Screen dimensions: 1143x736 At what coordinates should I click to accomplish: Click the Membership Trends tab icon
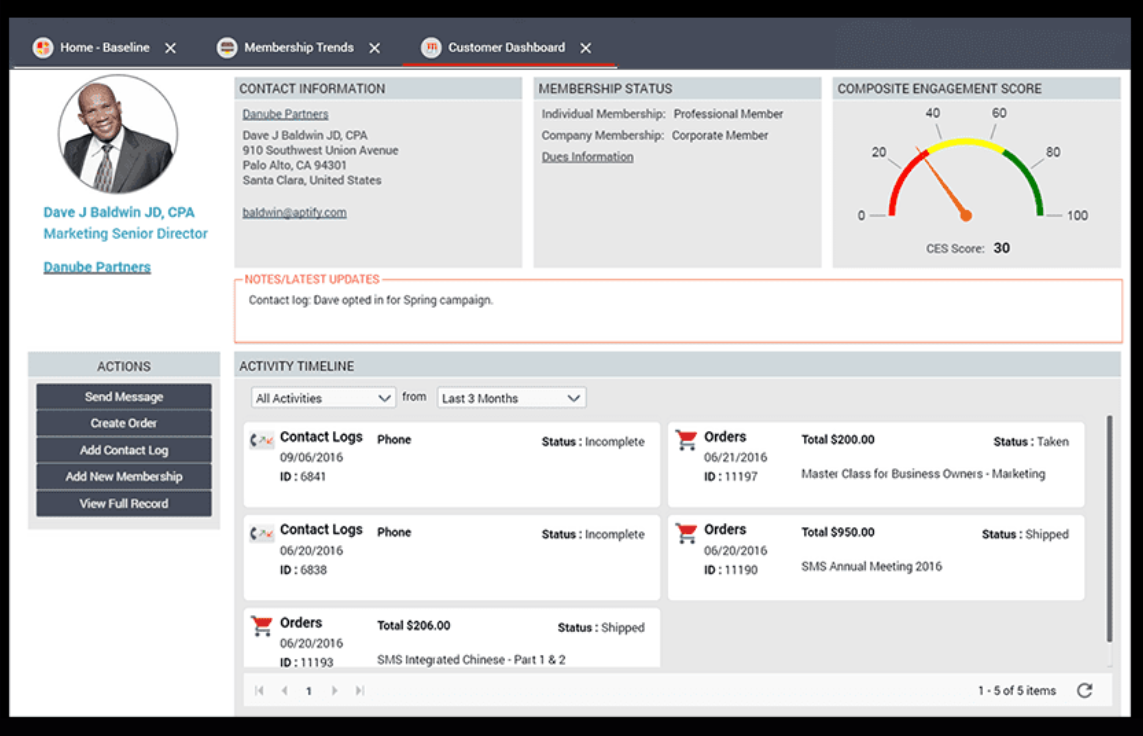point(226,47)
